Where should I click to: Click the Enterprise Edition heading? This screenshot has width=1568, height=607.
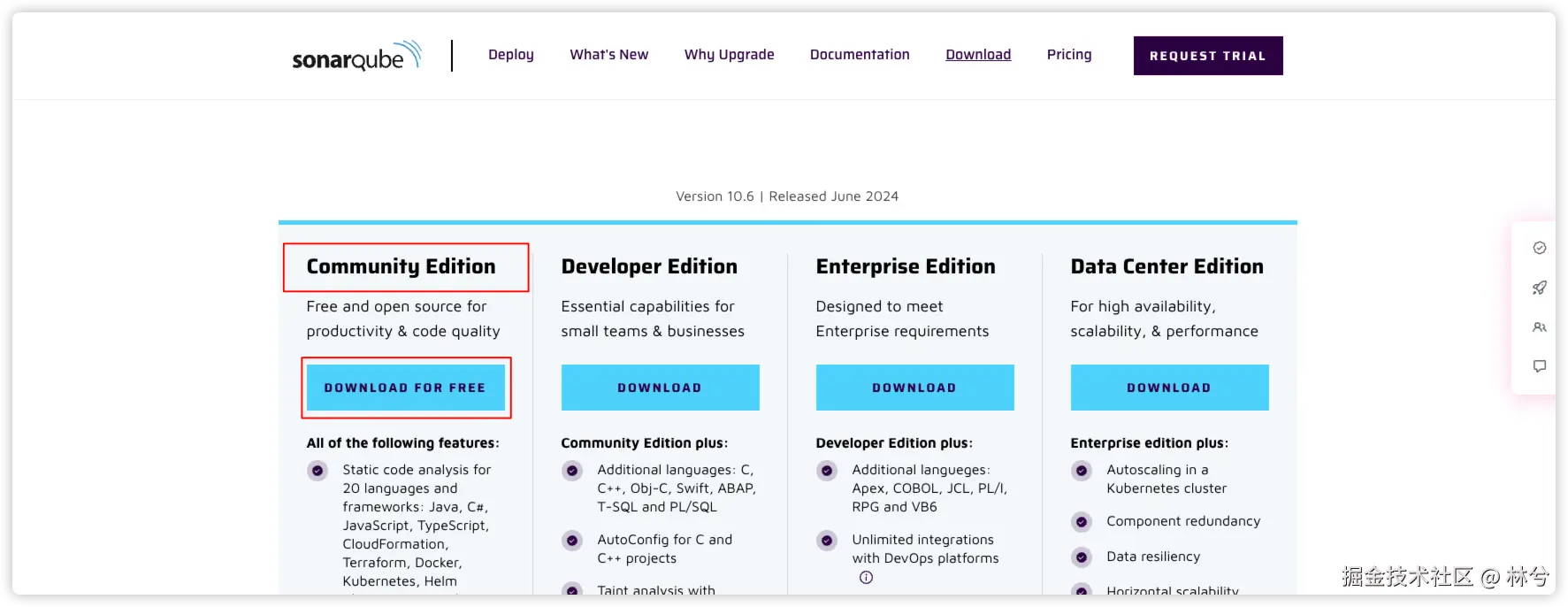pyautogui.click(x=906, y=266)
